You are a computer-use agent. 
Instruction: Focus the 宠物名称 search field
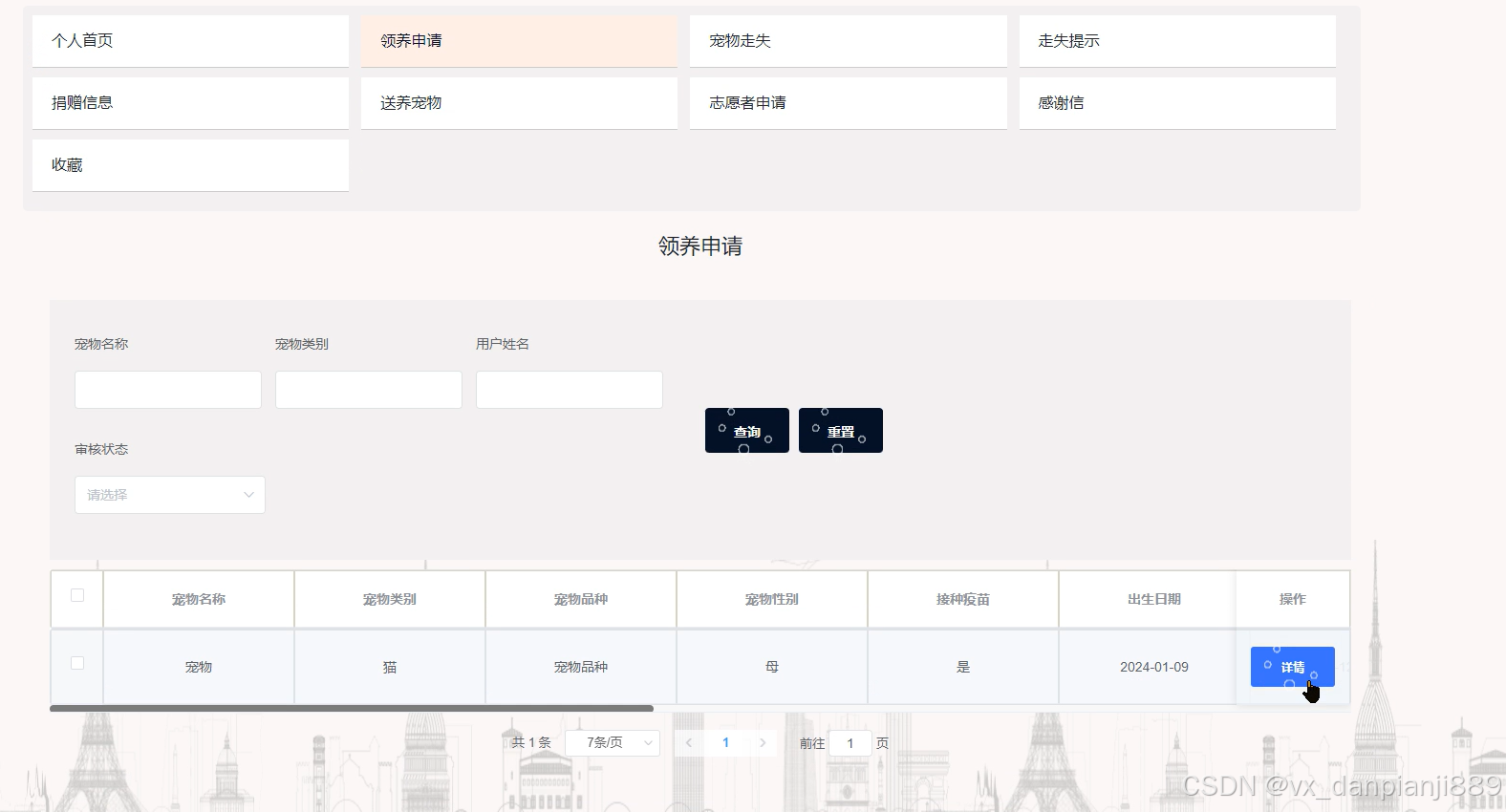(x=168, y=390)
